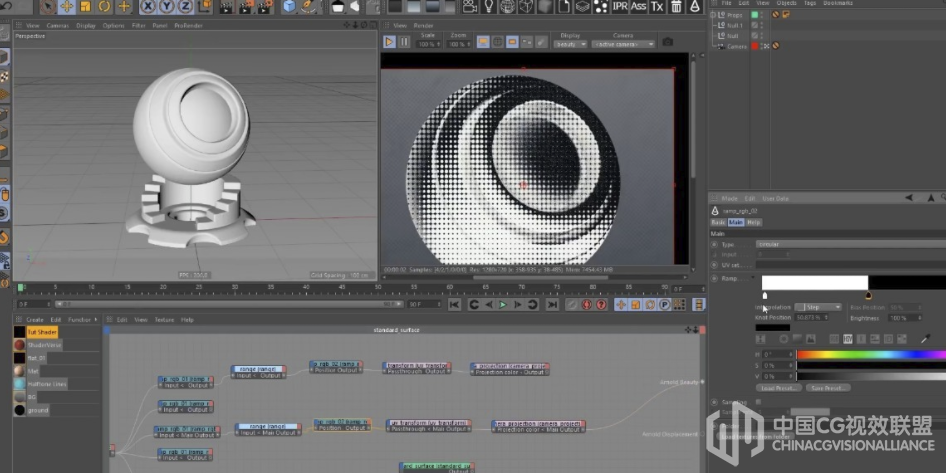The width and height of the screenshot is (946, 473).
Task: Click the Render View clapperboard icon
Action: [226, 7]
